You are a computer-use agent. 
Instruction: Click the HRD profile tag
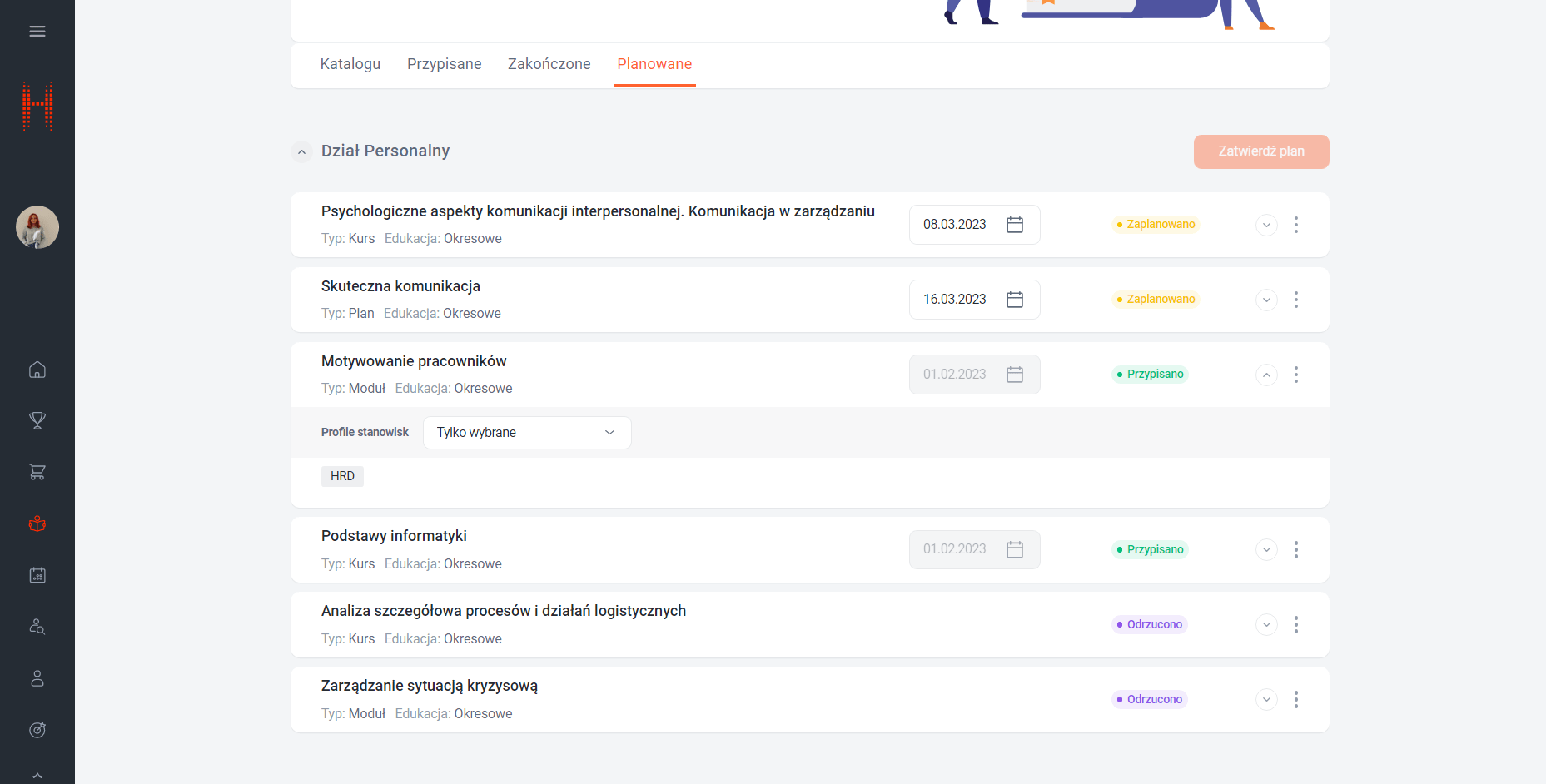342,476
